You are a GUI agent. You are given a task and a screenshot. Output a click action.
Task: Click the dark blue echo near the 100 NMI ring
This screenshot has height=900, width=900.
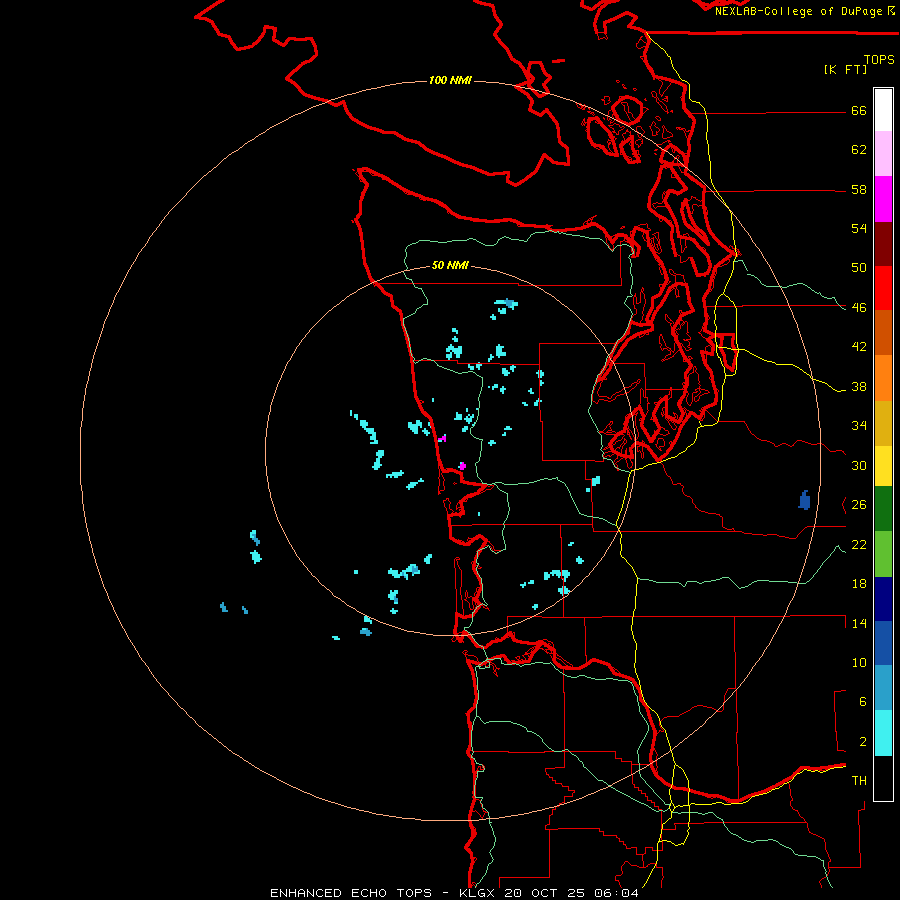coord(804,500)
